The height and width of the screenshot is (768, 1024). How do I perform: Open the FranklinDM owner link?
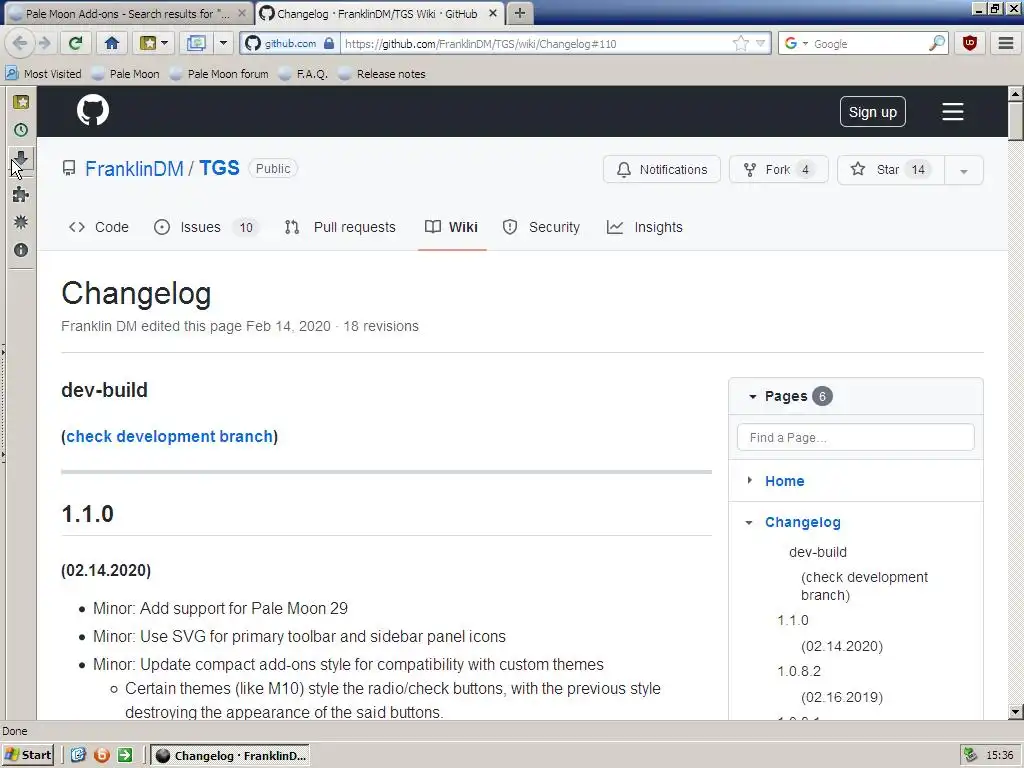[135, 168]
